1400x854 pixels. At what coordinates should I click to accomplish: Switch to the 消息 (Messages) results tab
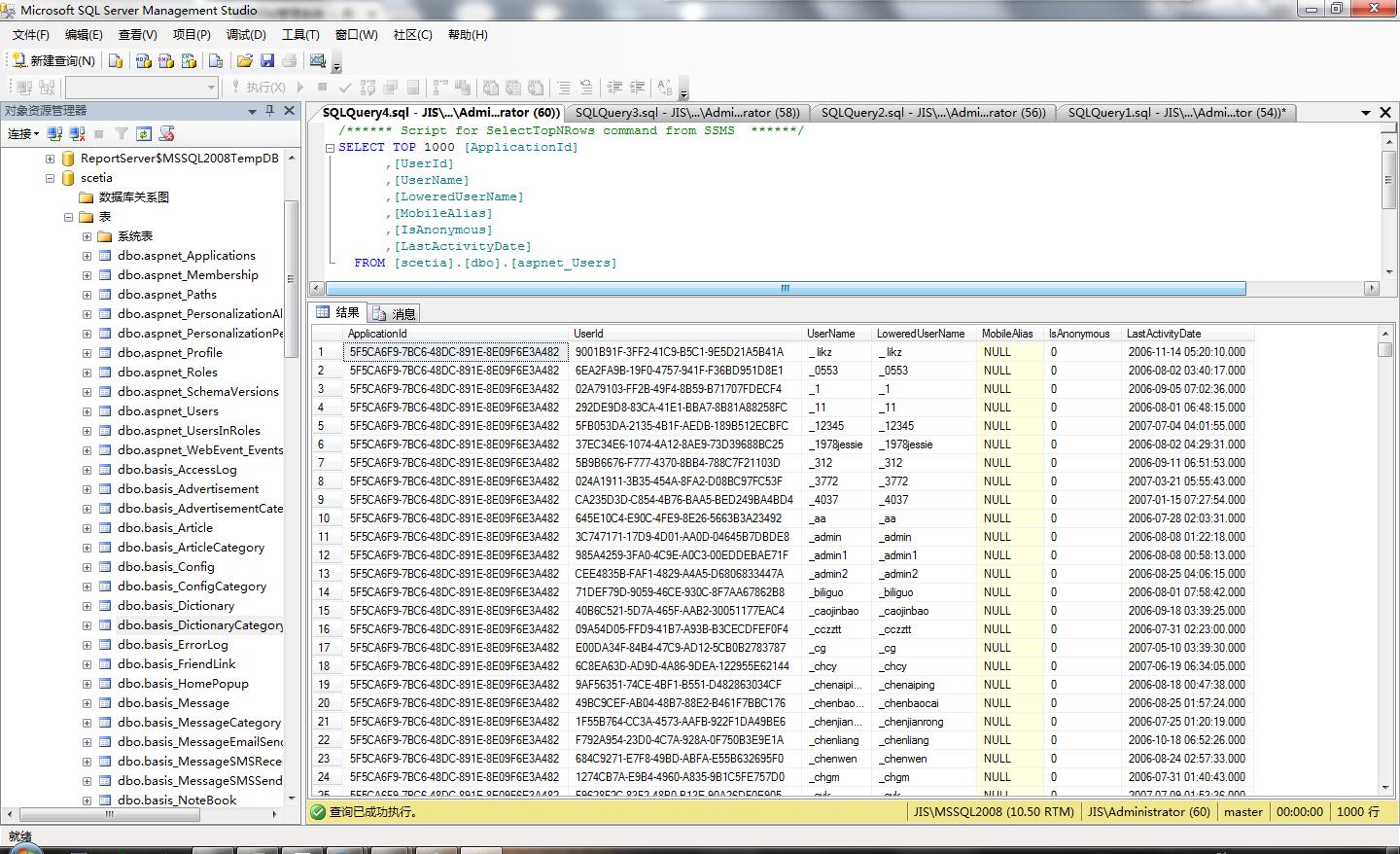tap(395, 313)
